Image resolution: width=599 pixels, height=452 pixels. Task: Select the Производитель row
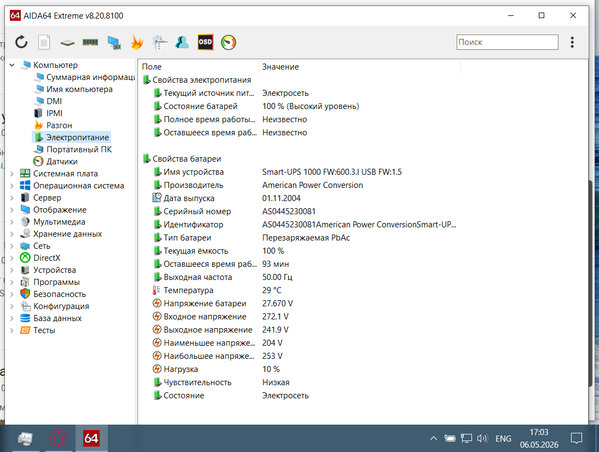(x=258, y=185)
